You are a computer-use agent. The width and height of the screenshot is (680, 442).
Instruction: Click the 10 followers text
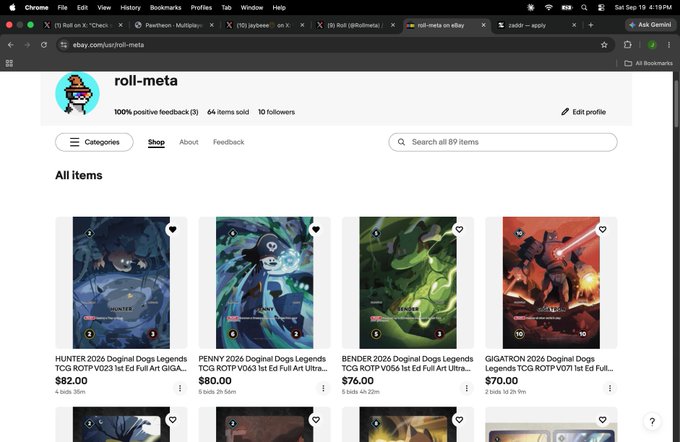point(276,112)
